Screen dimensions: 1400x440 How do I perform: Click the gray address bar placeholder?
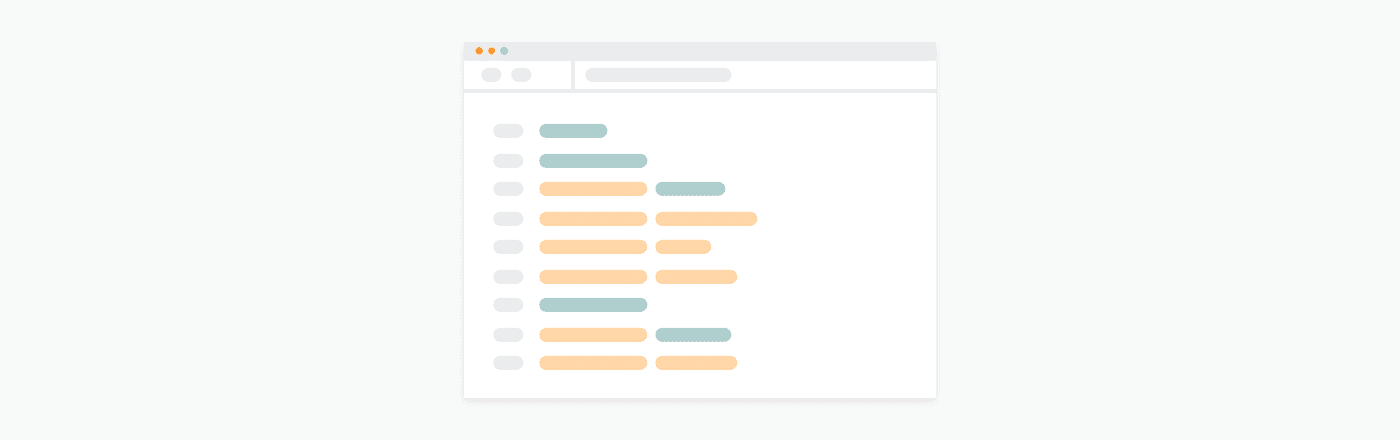tap(658, 75)
